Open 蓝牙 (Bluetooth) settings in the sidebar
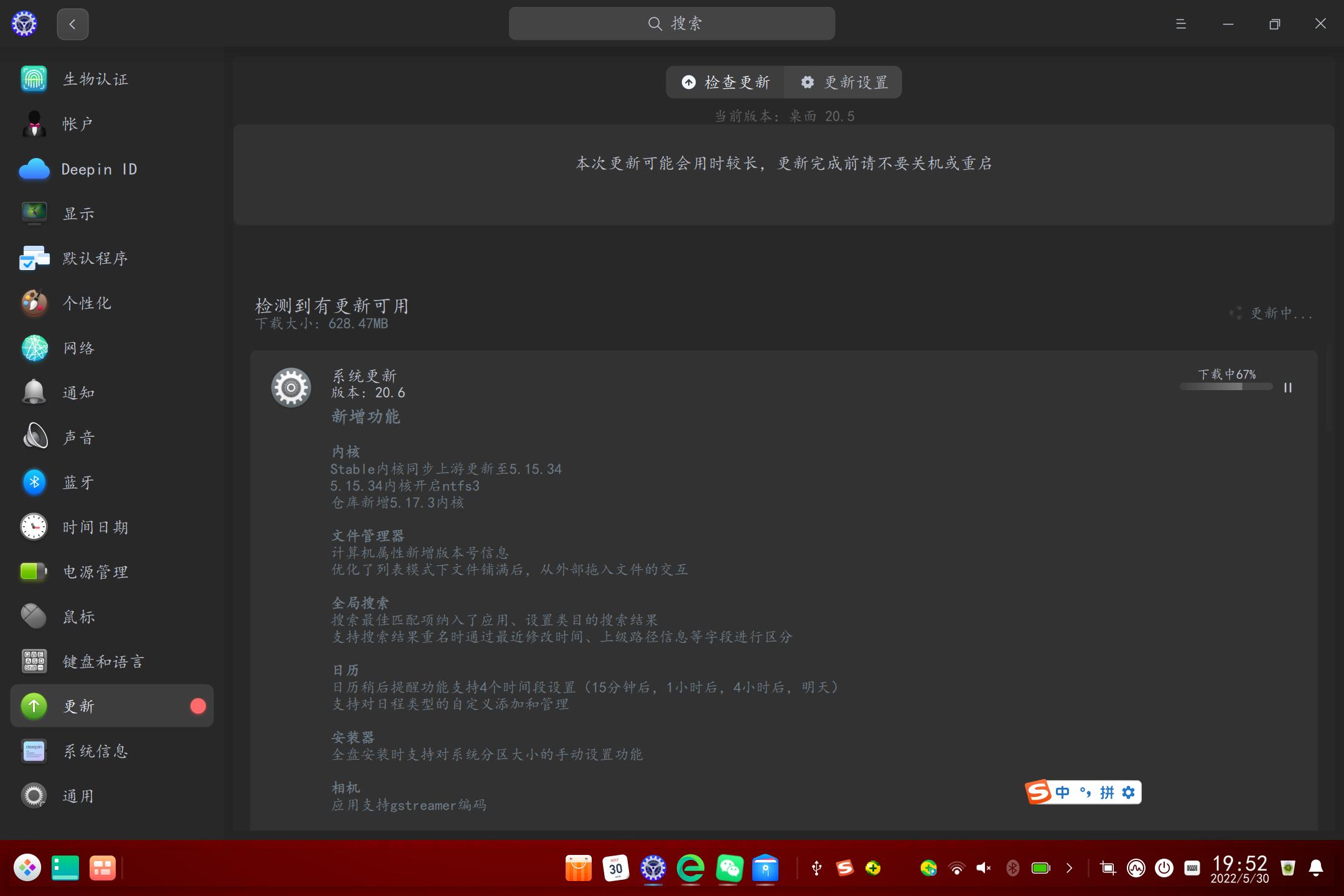 [x=78, y=482]
